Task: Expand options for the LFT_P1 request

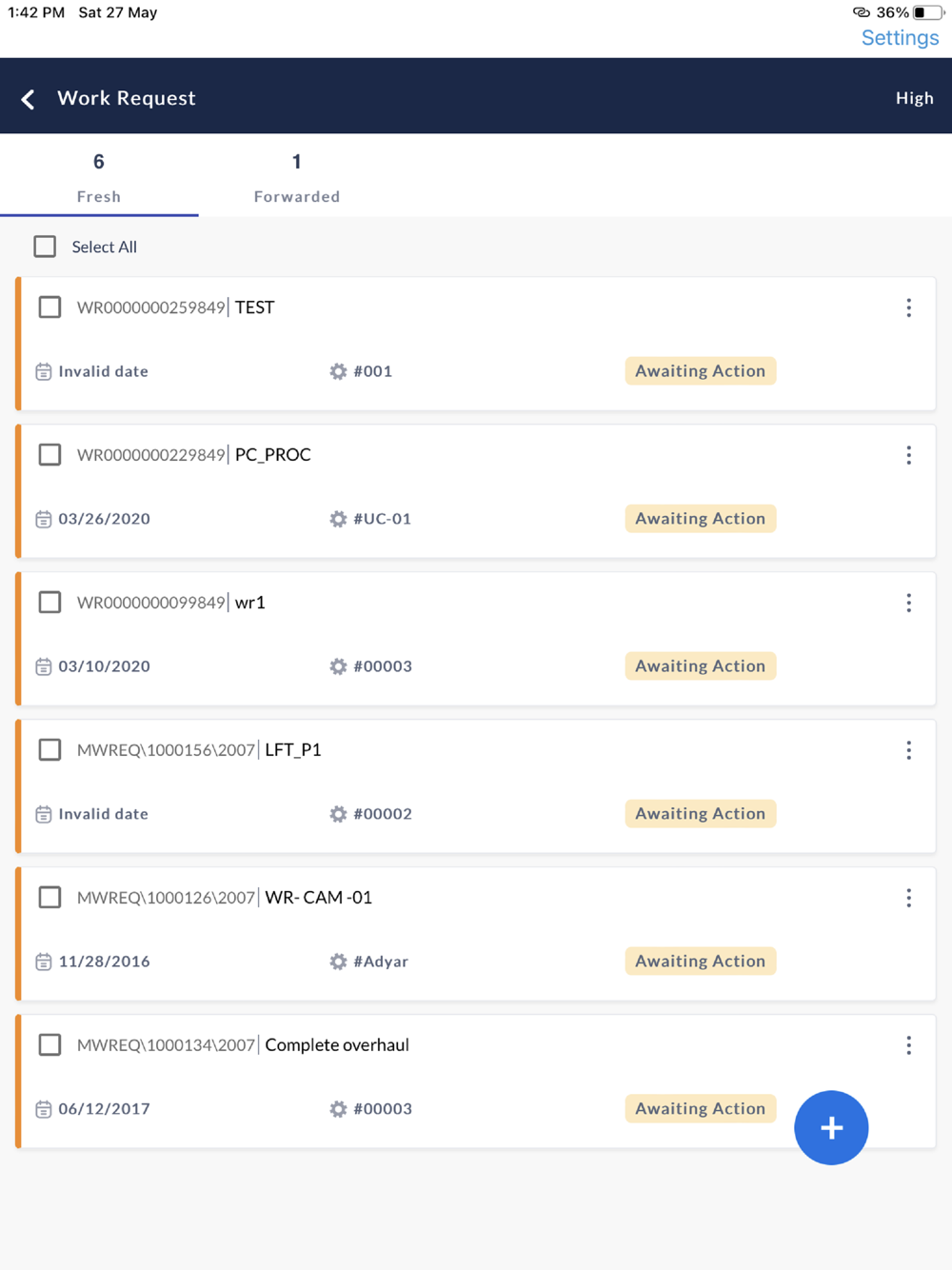Action: [x=908, y=750]
